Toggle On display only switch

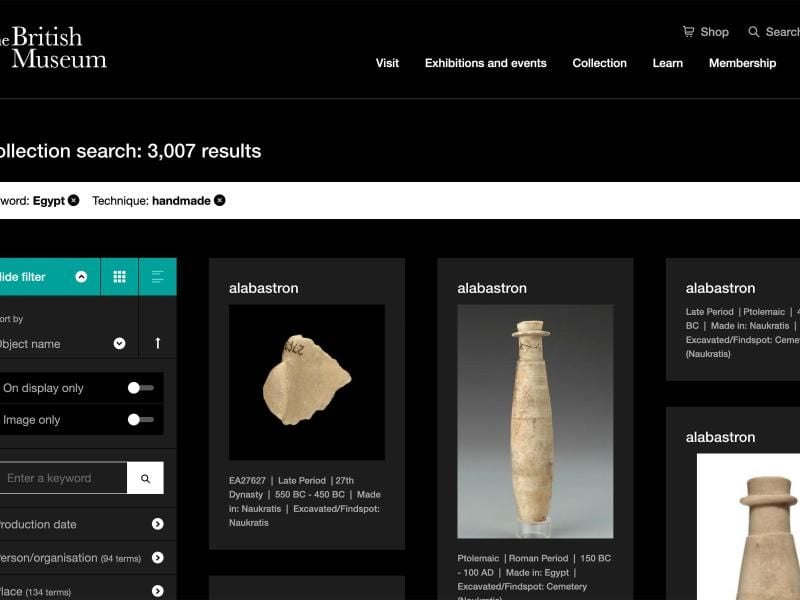pyautogui.click(x=141, y=388)
